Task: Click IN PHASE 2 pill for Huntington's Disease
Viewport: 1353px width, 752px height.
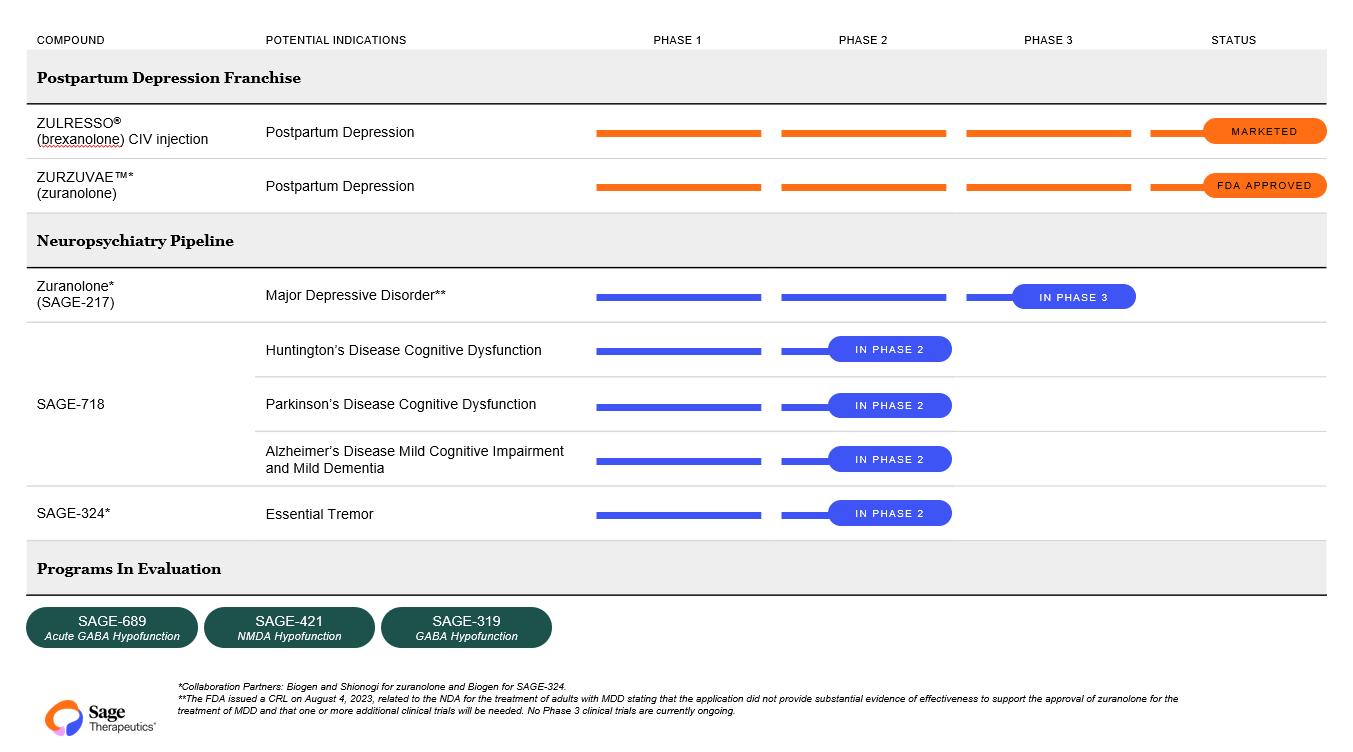Action: [x=889, y=350]
